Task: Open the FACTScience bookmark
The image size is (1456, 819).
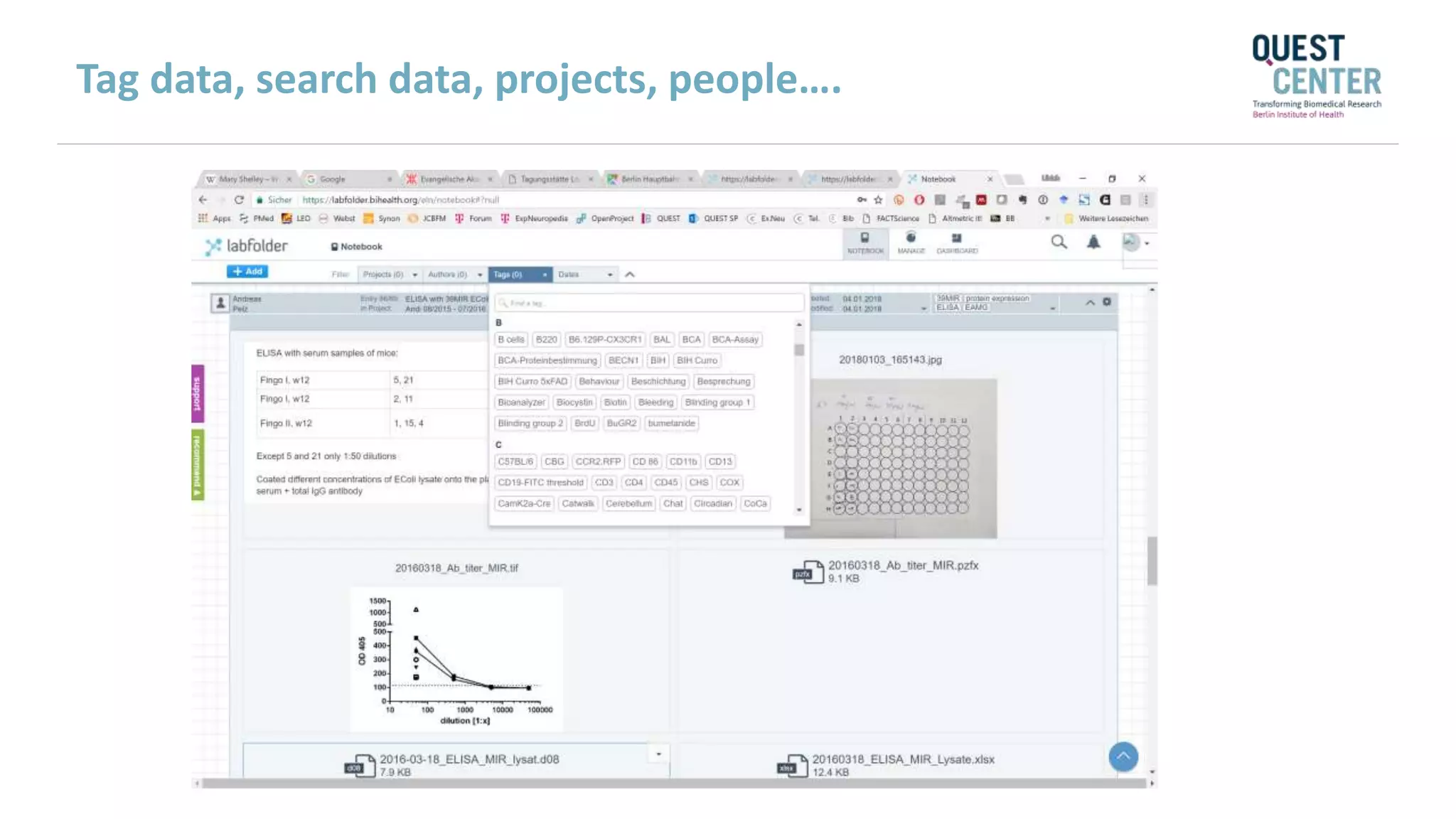Action: (891, 218)
